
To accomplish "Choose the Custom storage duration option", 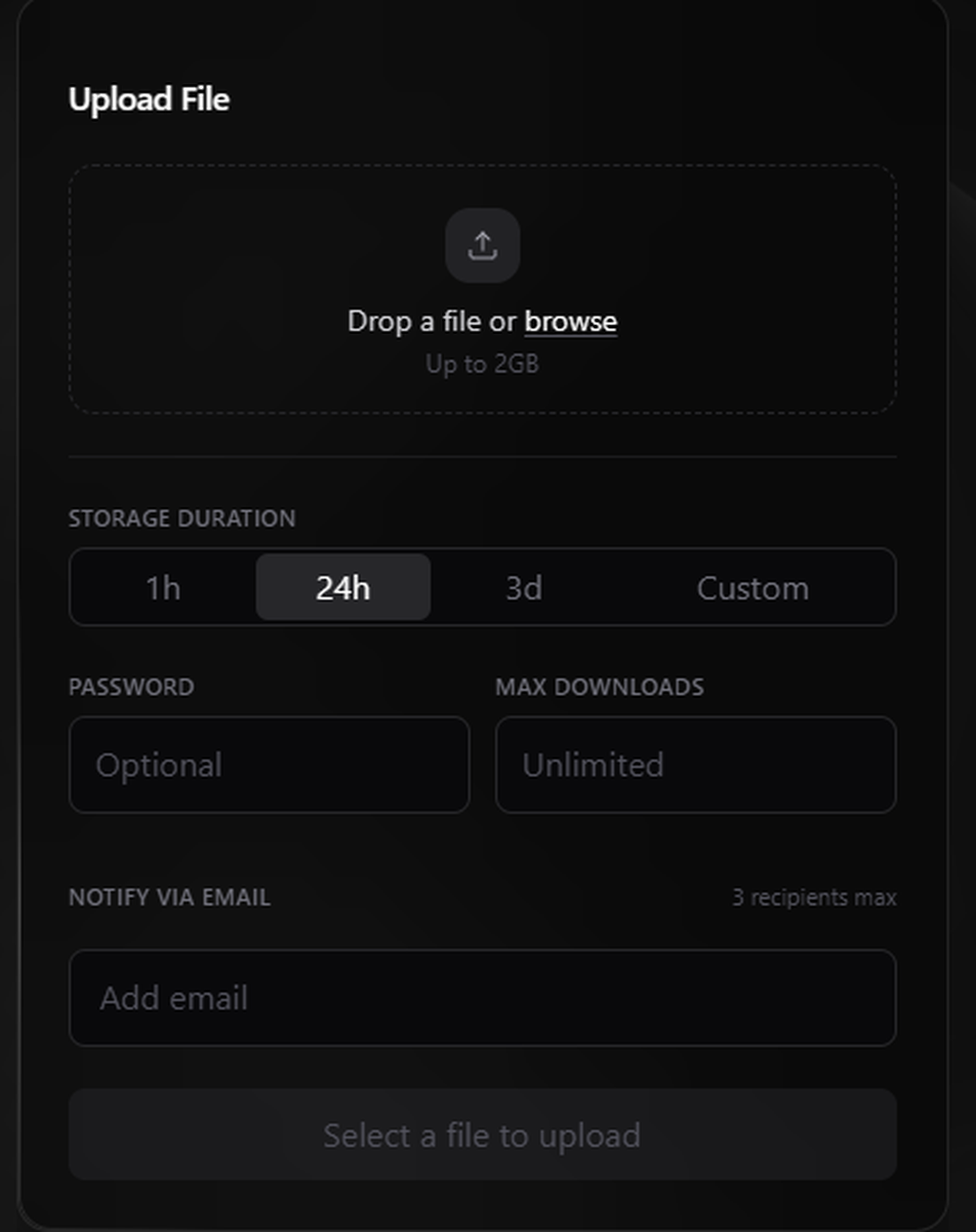I will pyautogui.click(x=752, y=588).
